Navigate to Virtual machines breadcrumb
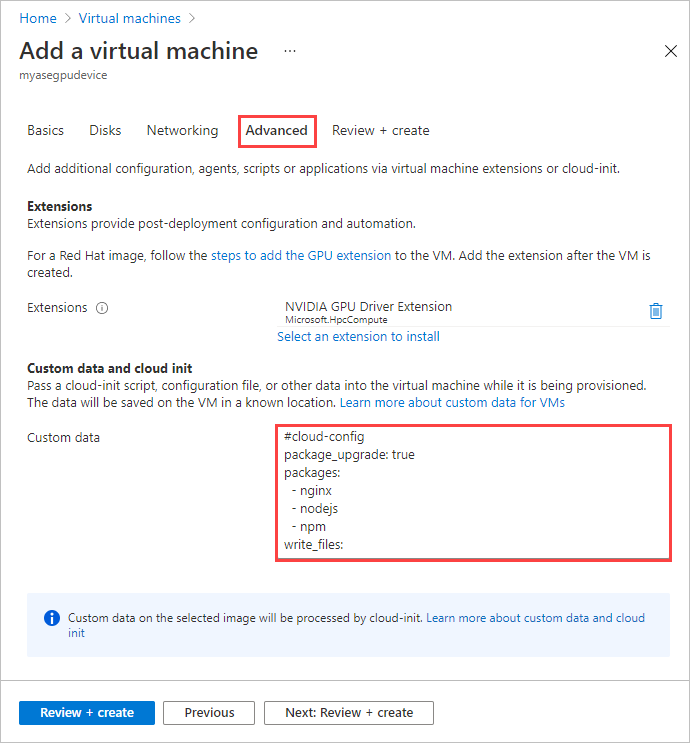Viewport: 690px width, 743px height. click(x=129, y=18)
